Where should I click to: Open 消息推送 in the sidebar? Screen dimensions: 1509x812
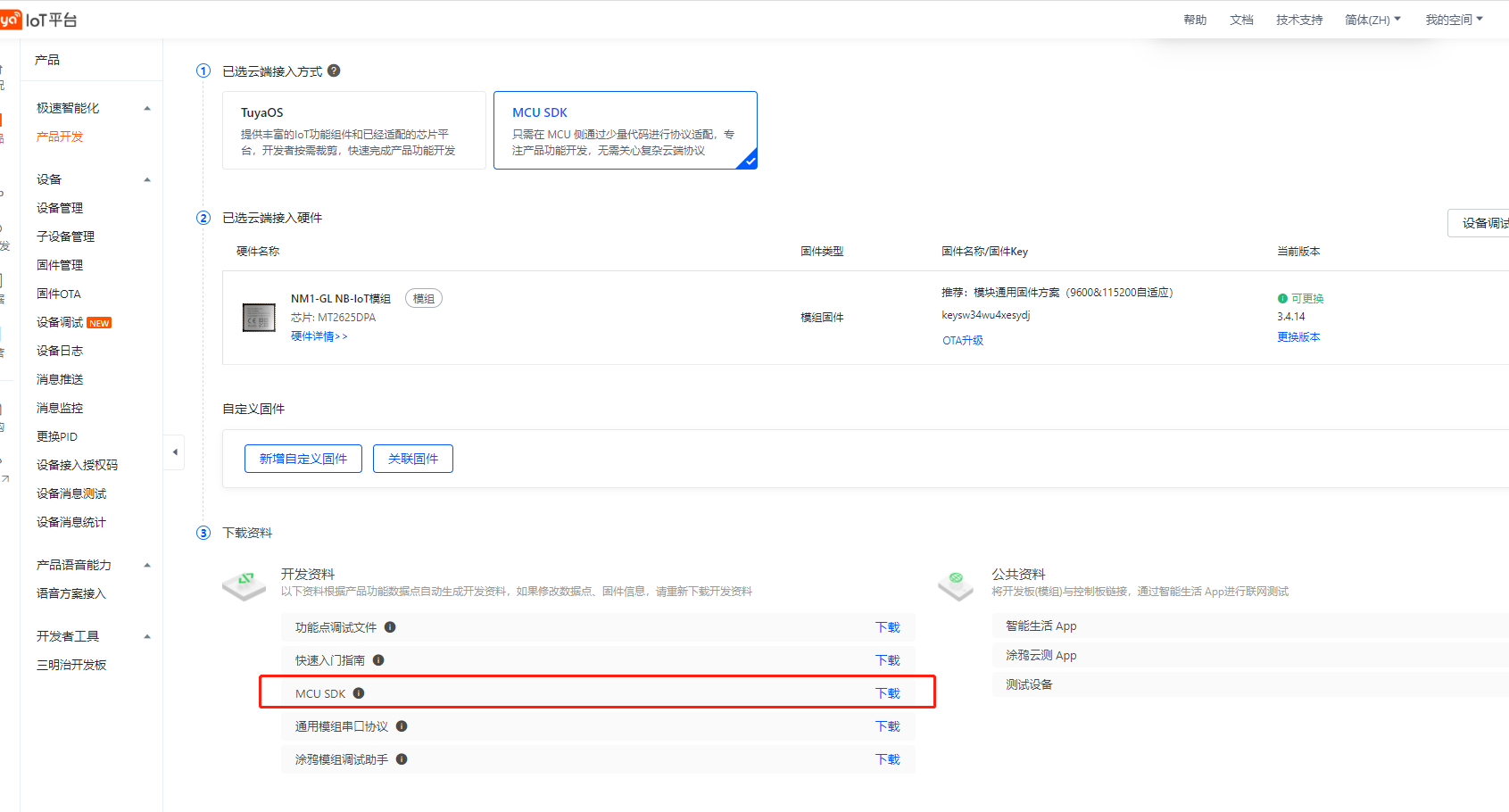[60, 379]
